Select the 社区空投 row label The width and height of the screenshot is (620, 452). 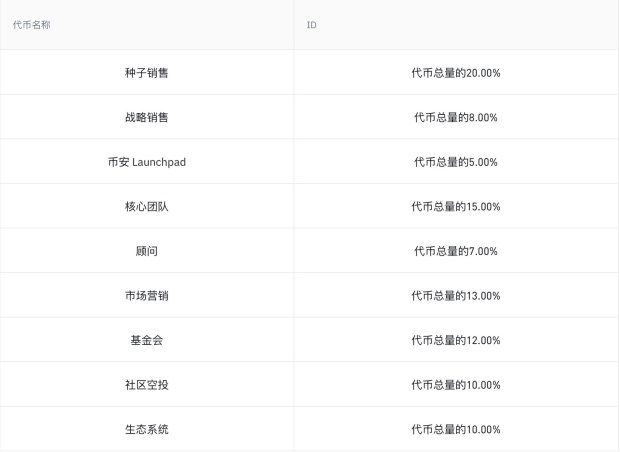click(x=147, y=385)
